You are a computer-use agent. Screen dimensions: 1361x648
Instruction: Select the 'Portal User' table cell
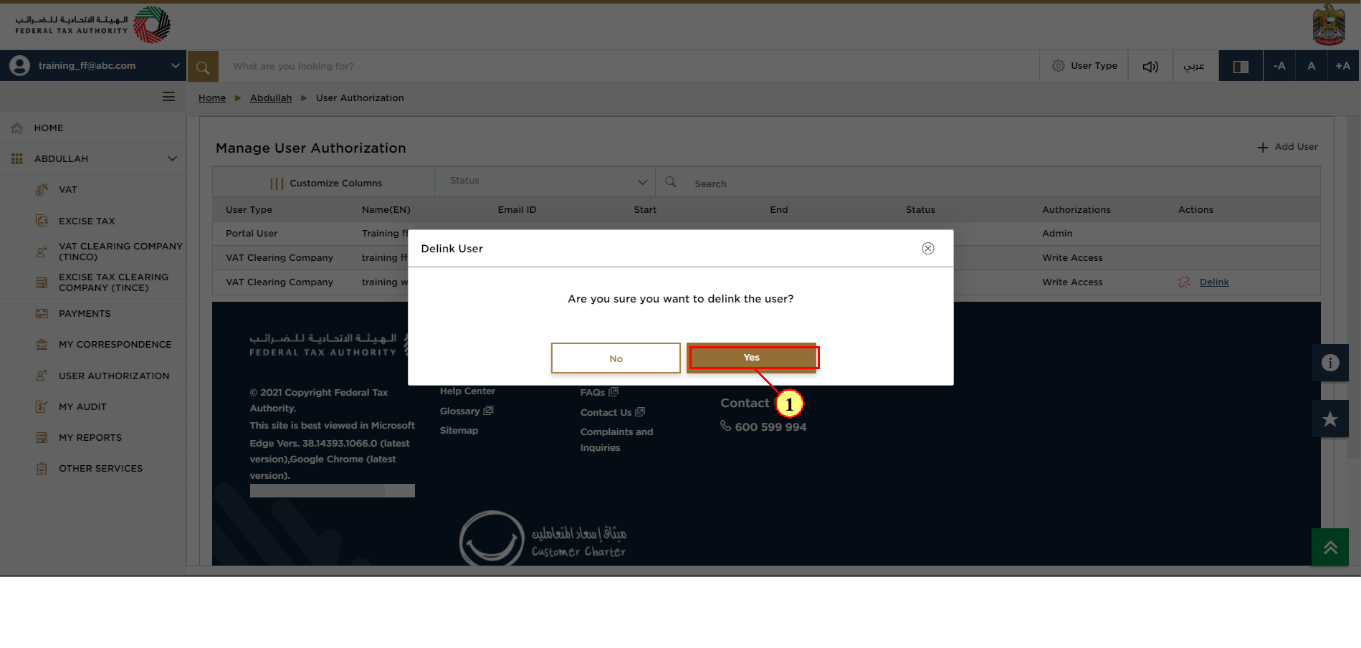[x=252, y=234]
